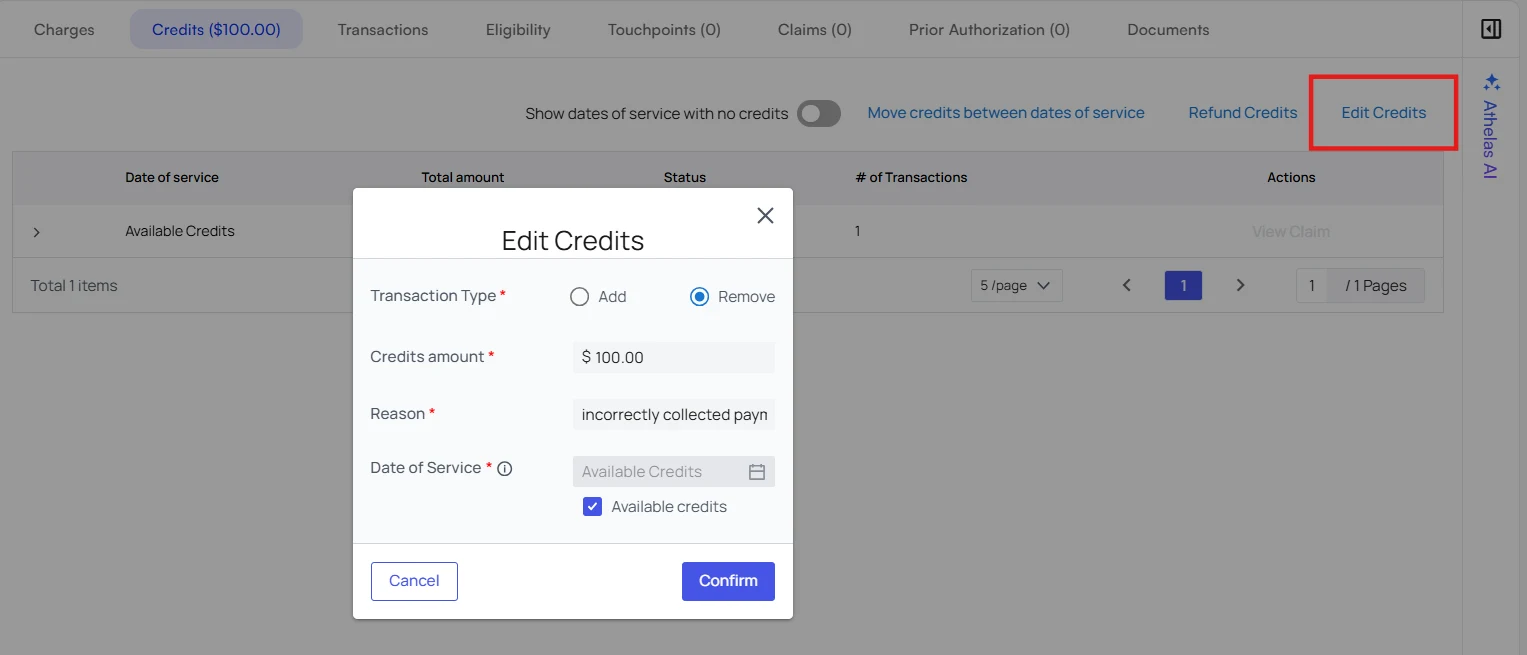Click the Credits amount field
The image size is (1527, 655).
674,358
